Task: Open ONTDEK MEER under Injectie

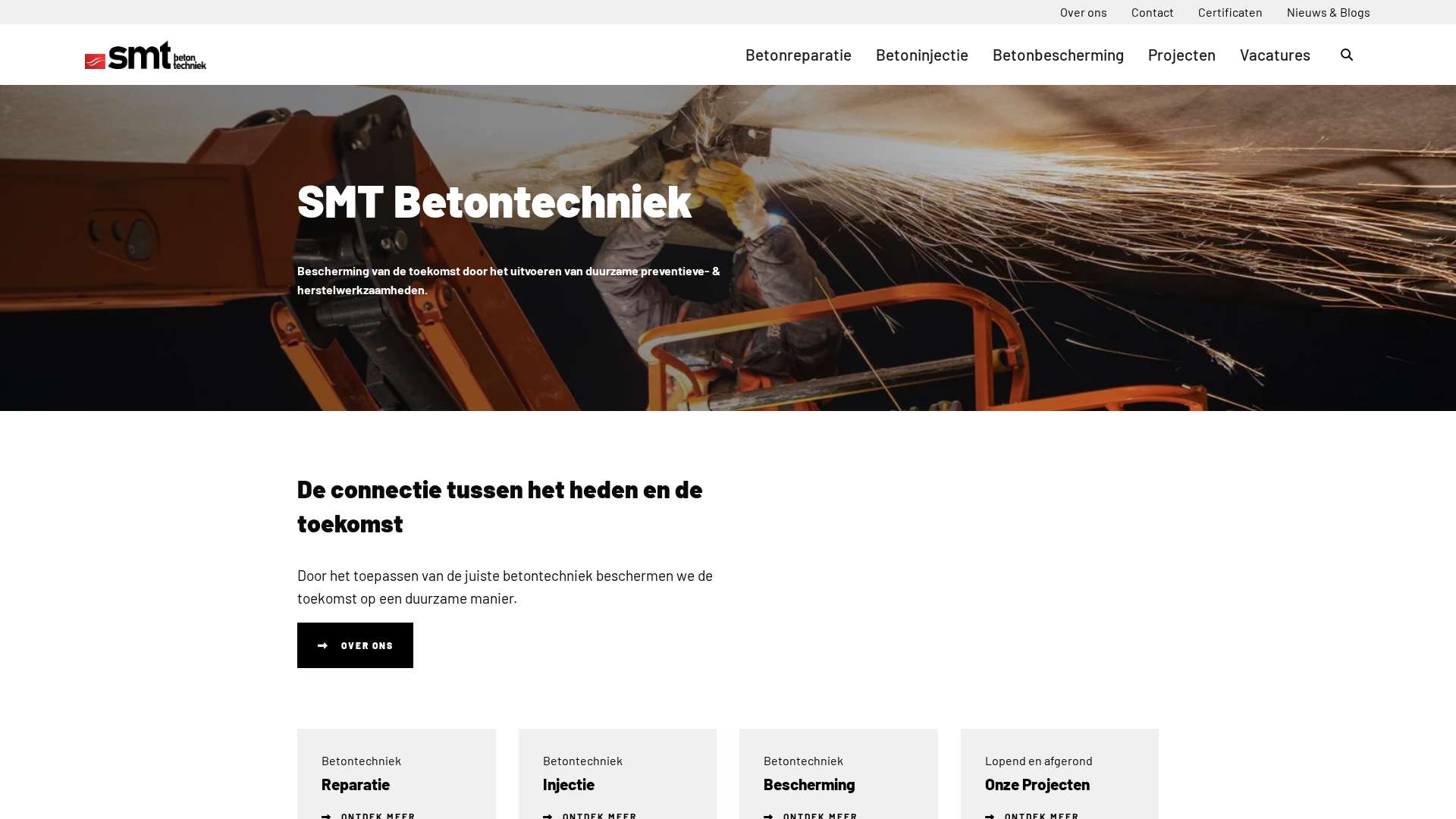Action: click(x=599, y=816)
